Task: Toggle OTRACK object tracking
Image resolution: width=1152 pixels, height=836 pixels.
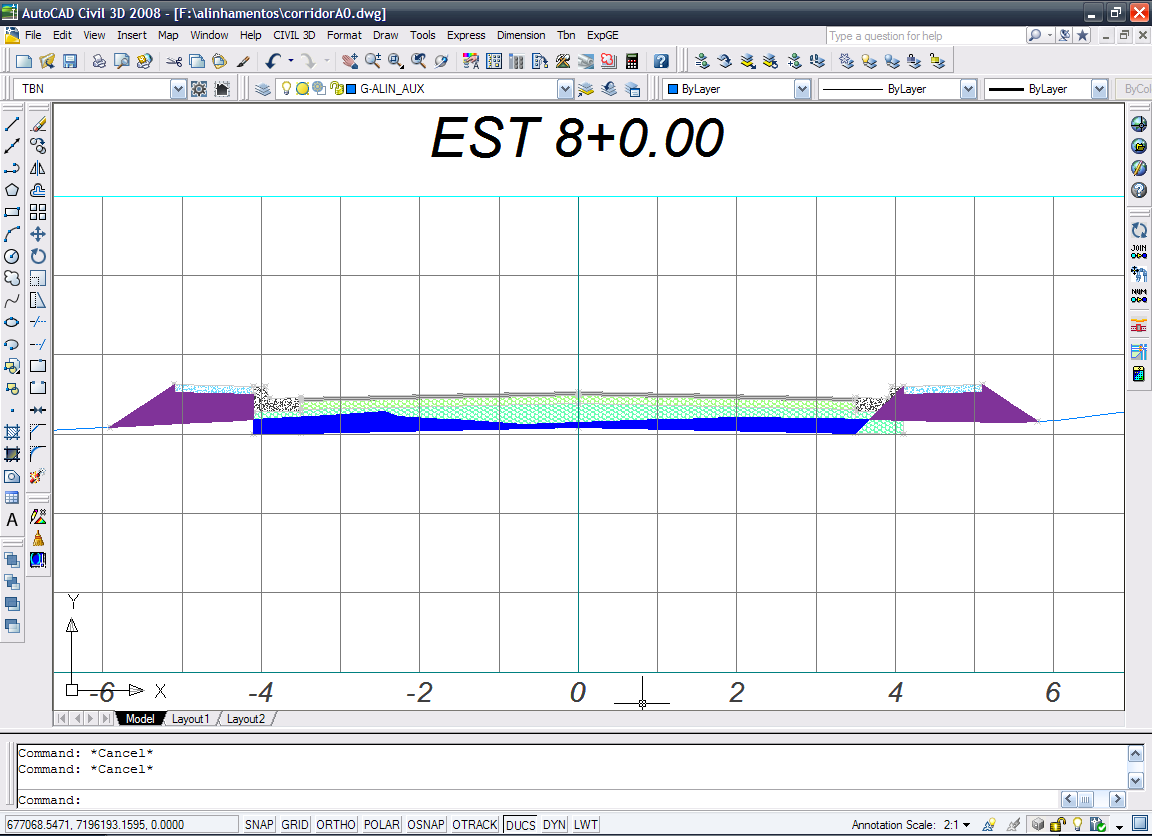Action: click(475, 824)
